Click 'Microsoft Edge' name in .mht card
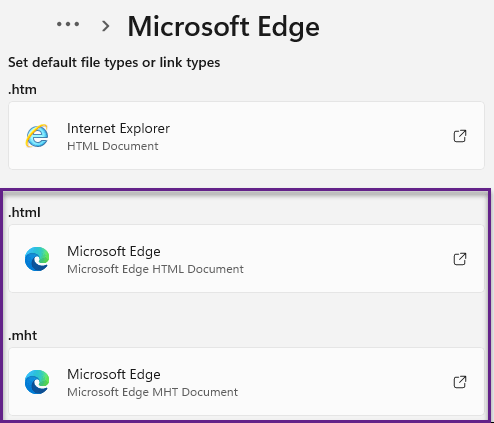The image size is (494, 423). click(114, 375)
